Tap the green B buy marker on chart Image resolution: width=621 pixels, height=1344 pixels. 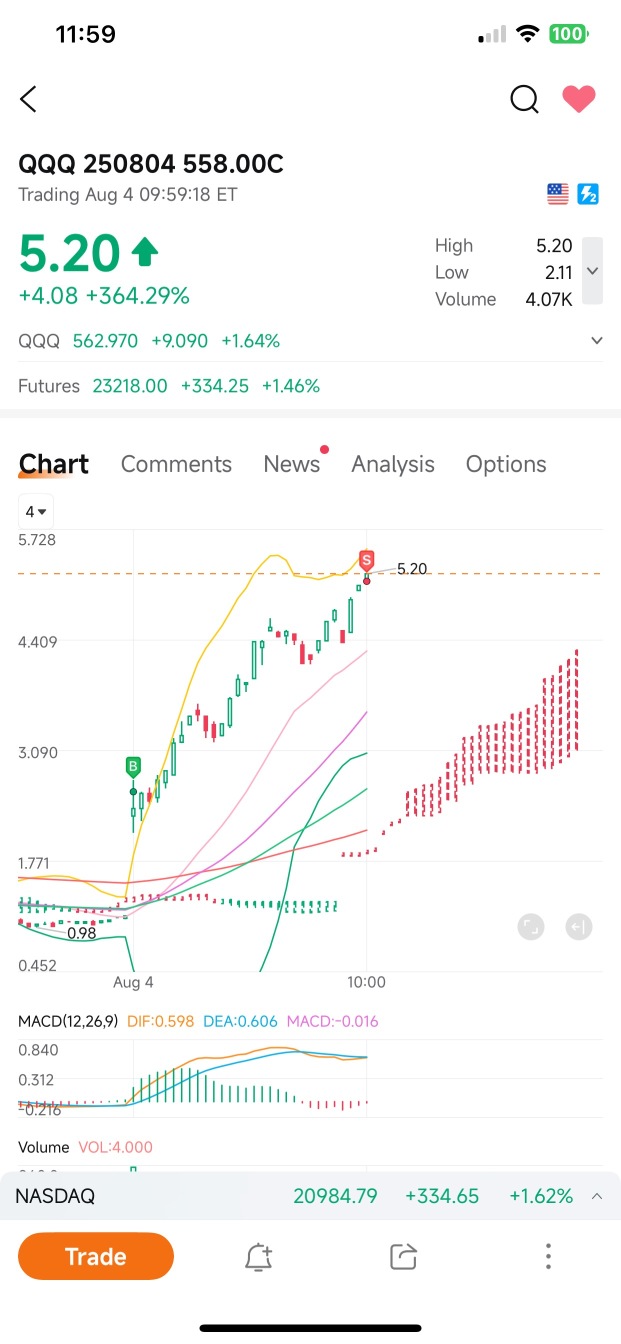coord(132,768)
